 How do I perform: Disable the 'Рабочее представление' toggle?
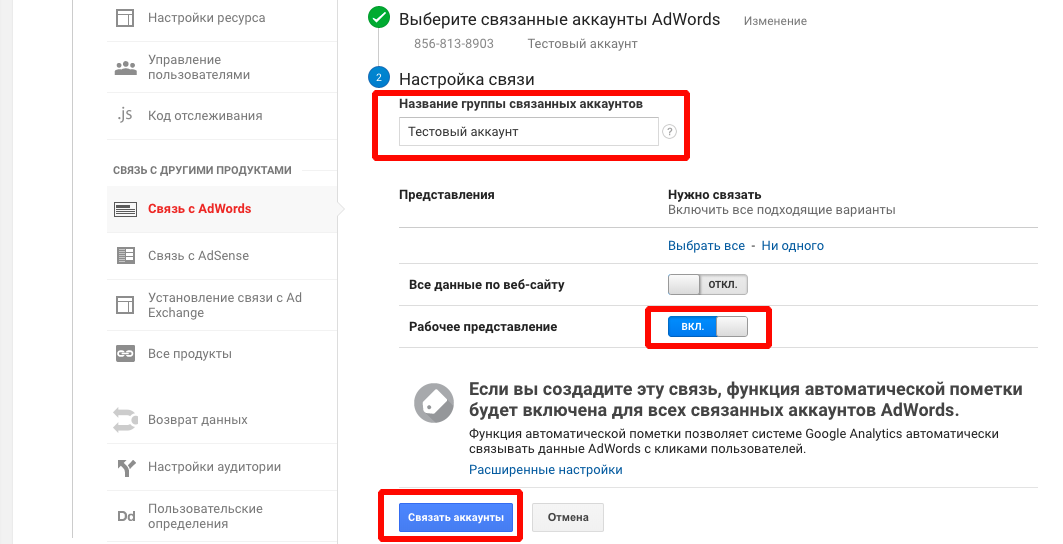coord(707,327)
